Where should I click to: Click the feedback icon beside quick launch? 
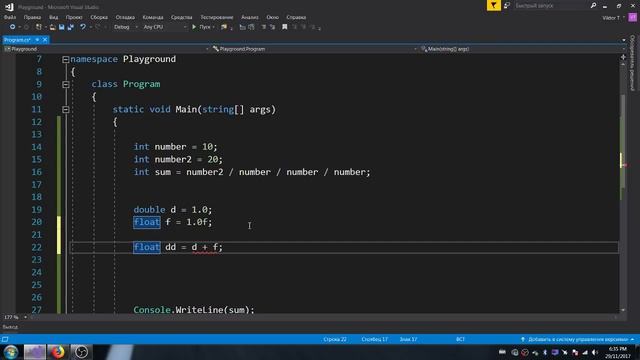click(x=507, y=5)
